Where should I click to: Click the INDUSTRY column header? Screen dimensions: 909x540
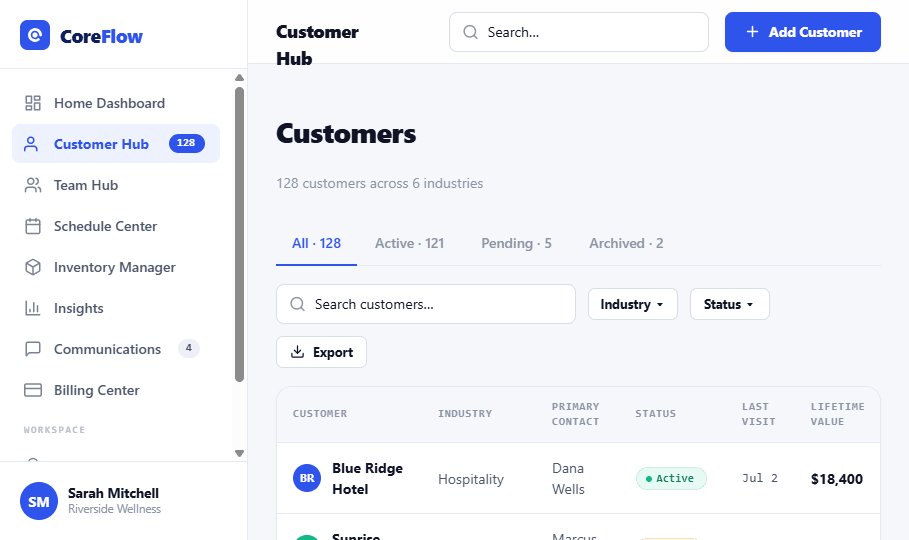coord(465,414)
